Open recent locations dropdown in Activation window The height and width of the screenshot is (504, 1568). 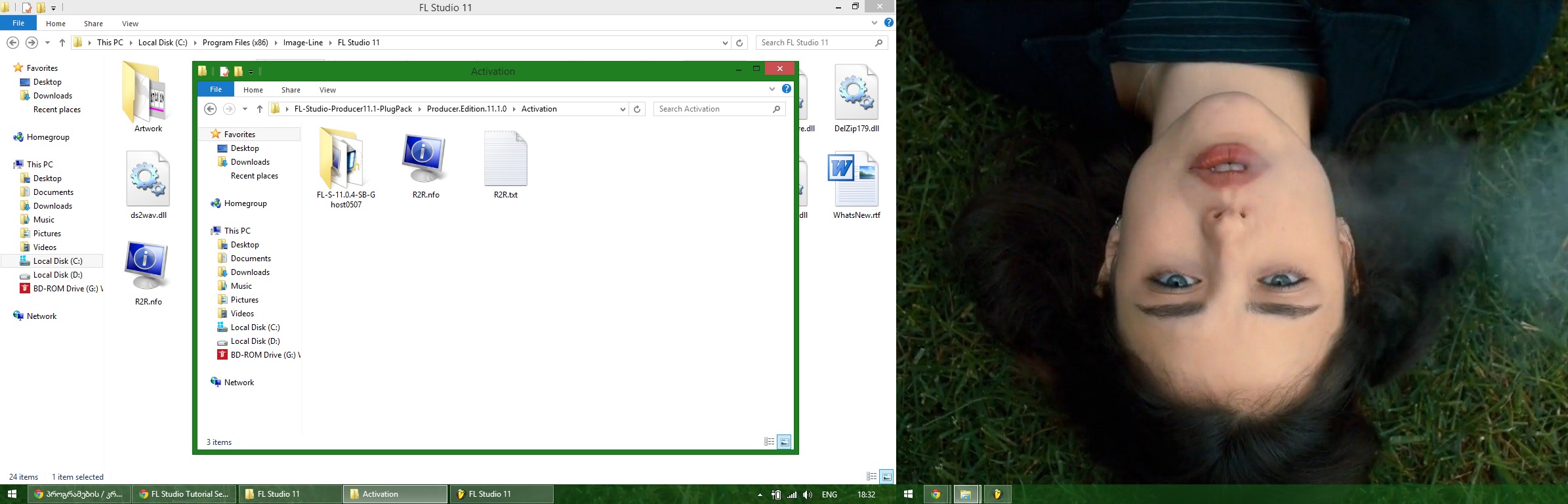click(245, 110)
